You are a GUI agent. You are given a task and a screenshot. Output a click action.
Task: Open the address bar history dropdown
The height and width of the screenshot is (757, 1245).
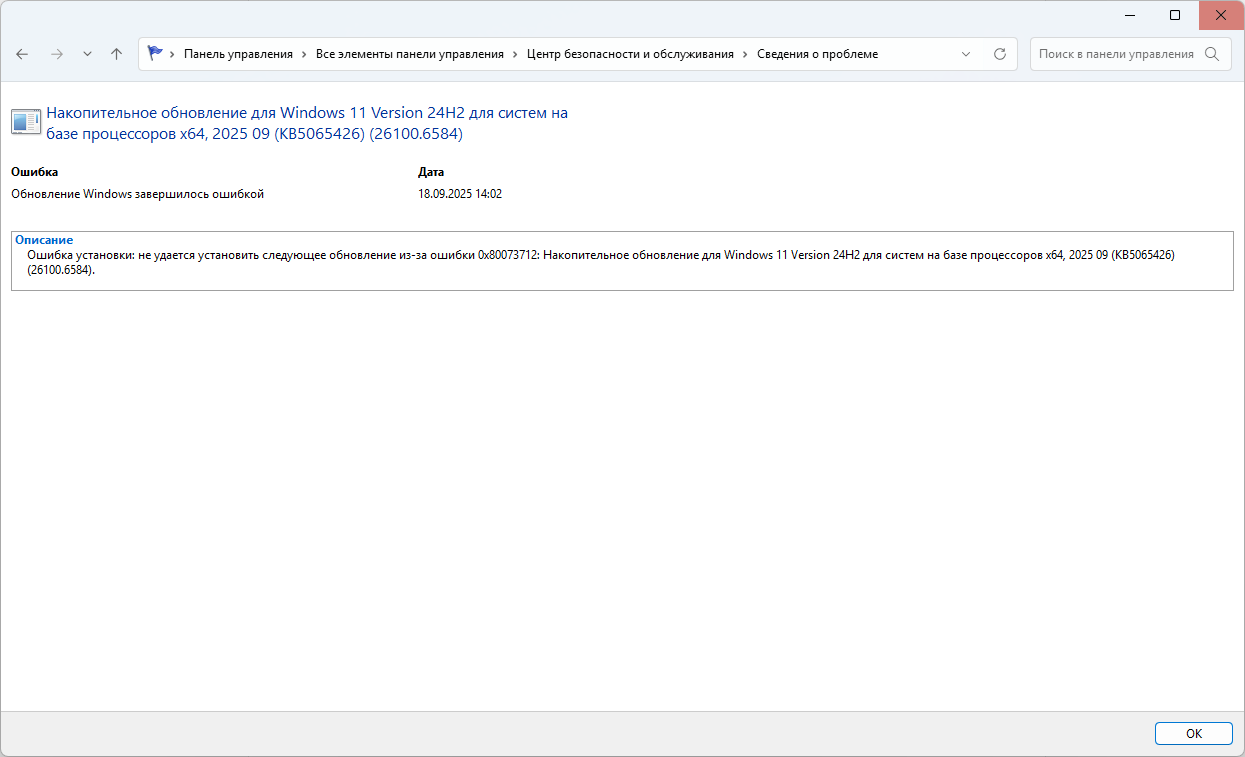click(966, 54)
